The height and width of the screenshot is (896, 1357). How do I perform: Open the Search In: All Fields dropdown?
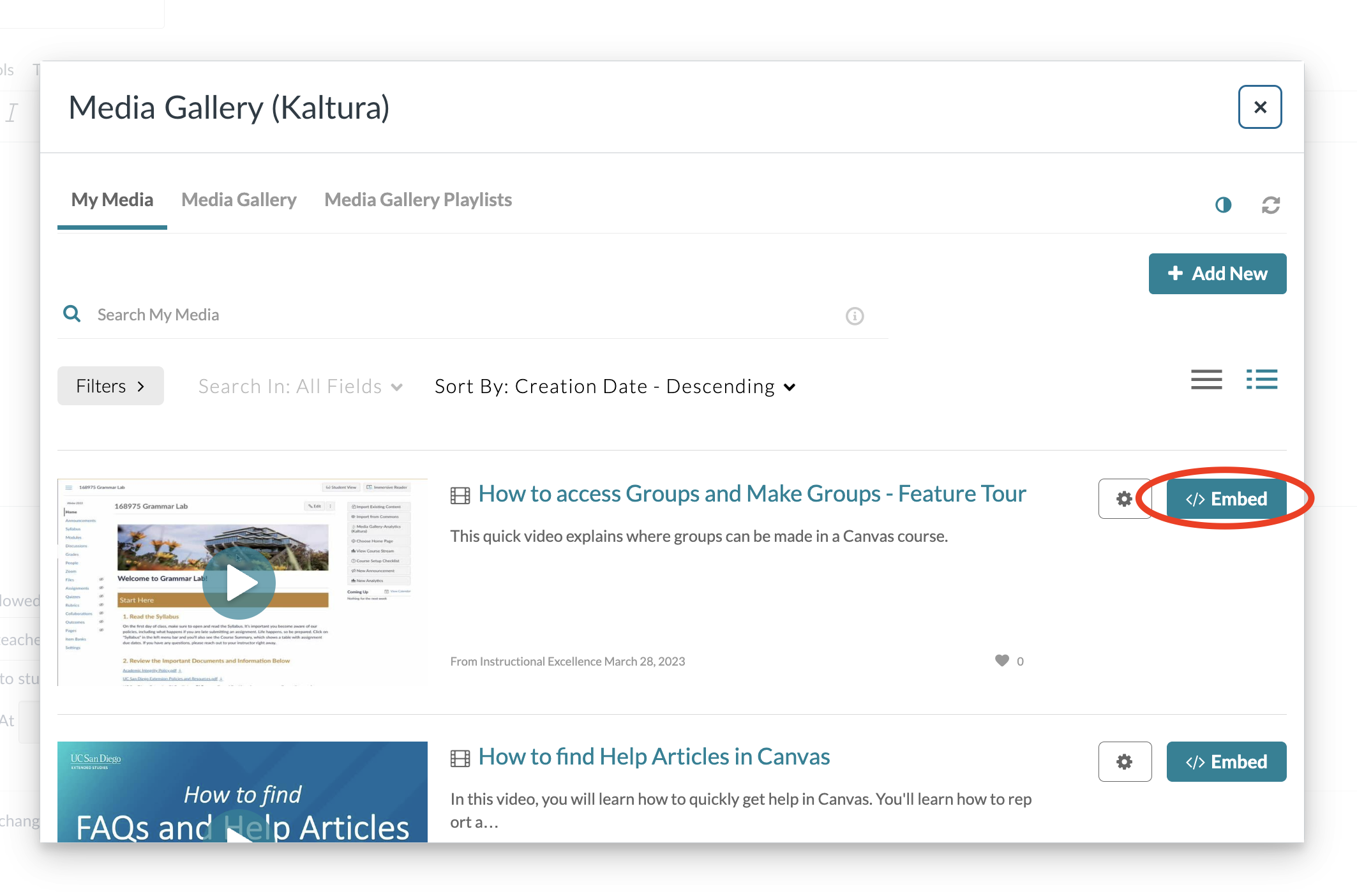300,386
